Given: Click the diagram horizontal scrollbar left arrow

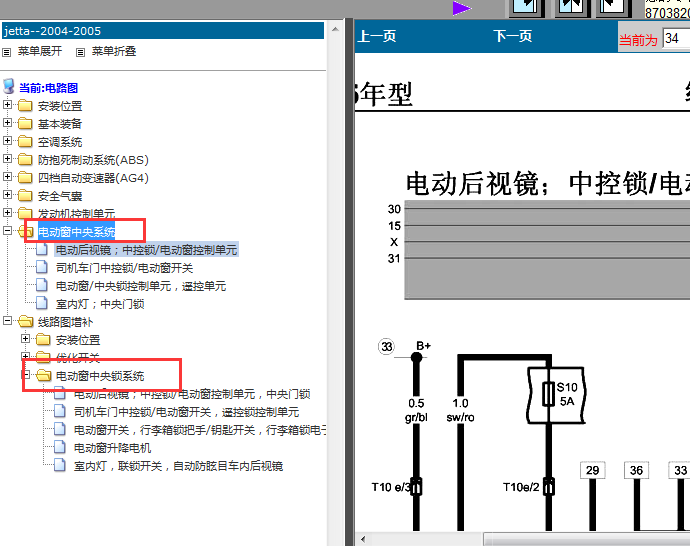Looking at the screenshot, I should coord(363,539).
